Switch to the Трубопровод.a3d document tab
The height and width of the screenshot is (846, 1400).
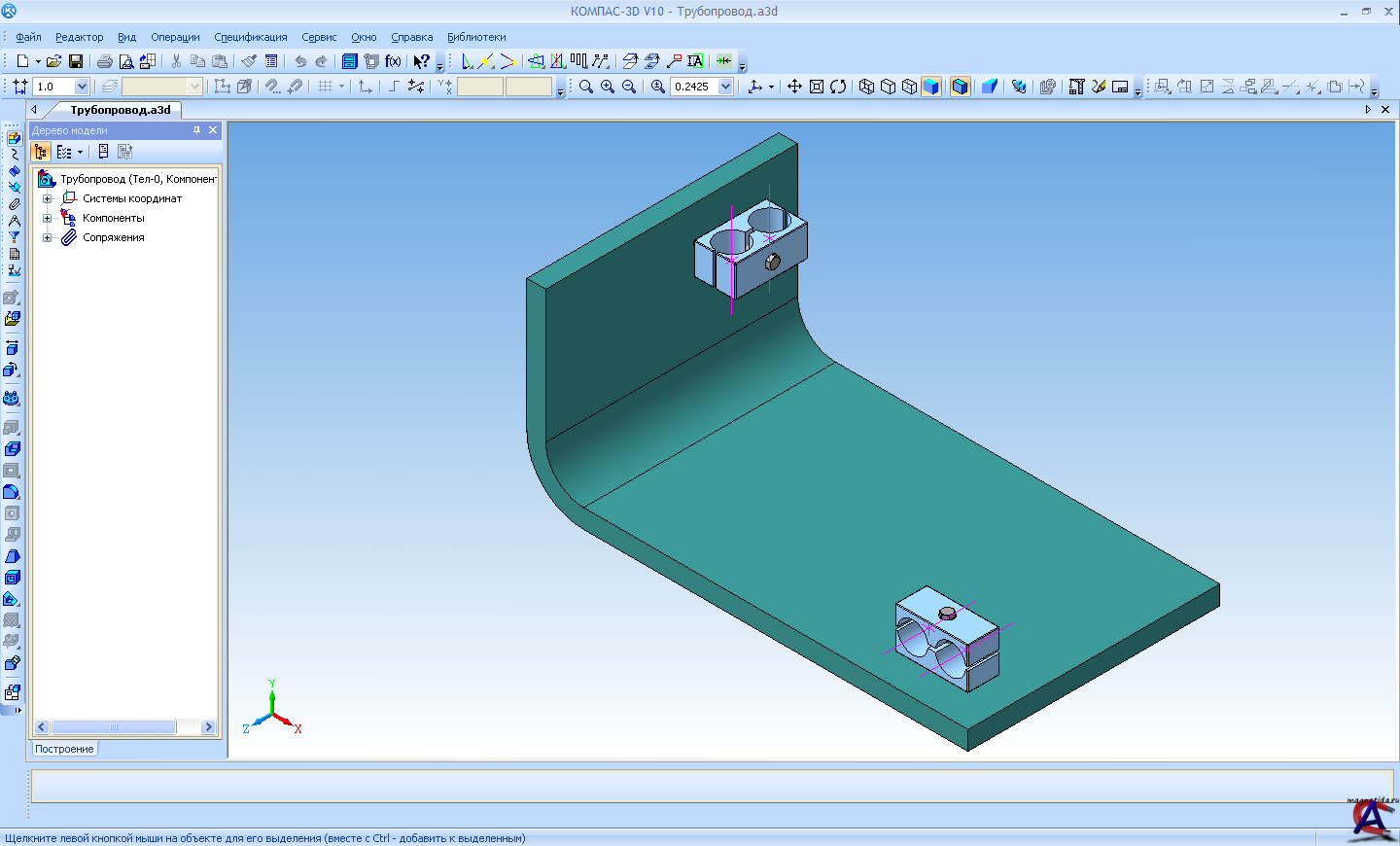click(x=120, y=110)
